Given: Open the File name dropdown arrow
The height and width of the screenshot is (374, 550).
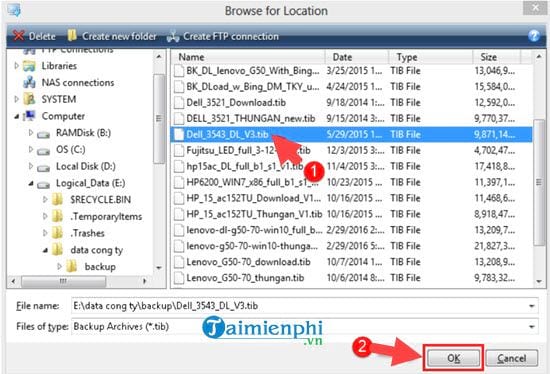Looking at the screenshot, I should [532, 306].
